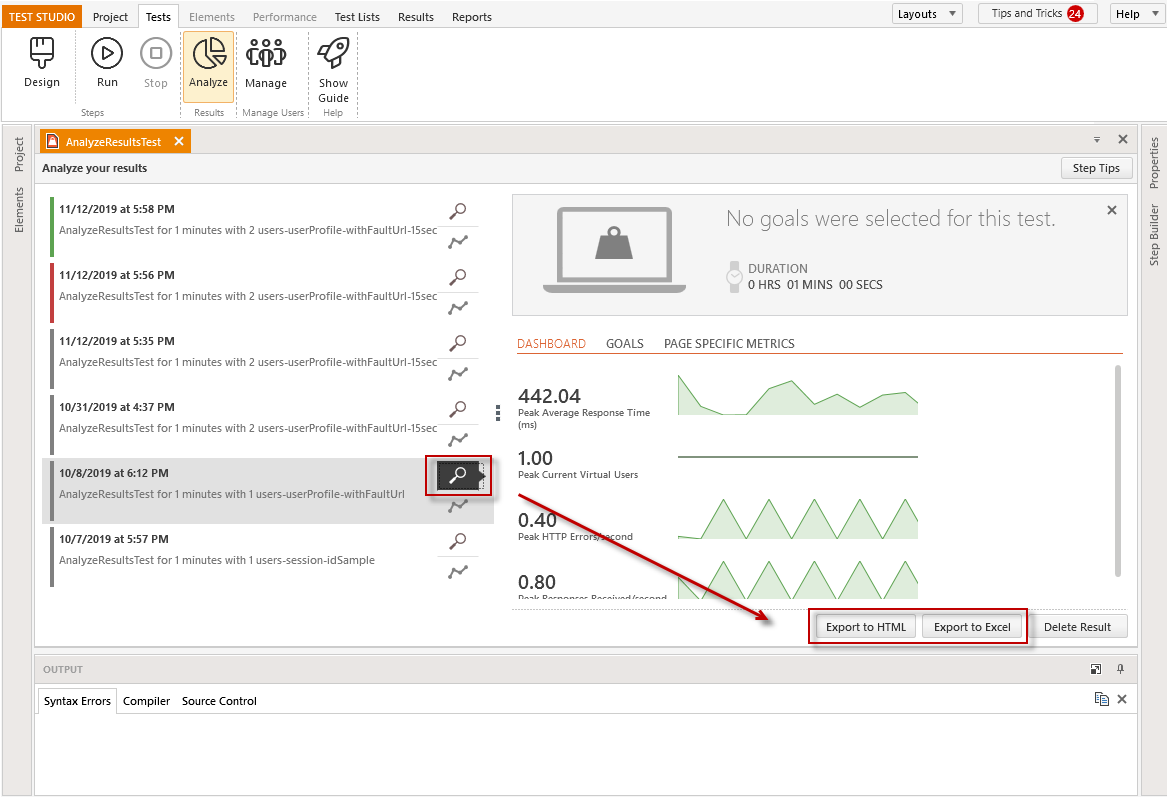Maximize the Output panel window icon
Image resolution: width=1167 pixels, height=797 pixels.
(x=1096, y=669)
